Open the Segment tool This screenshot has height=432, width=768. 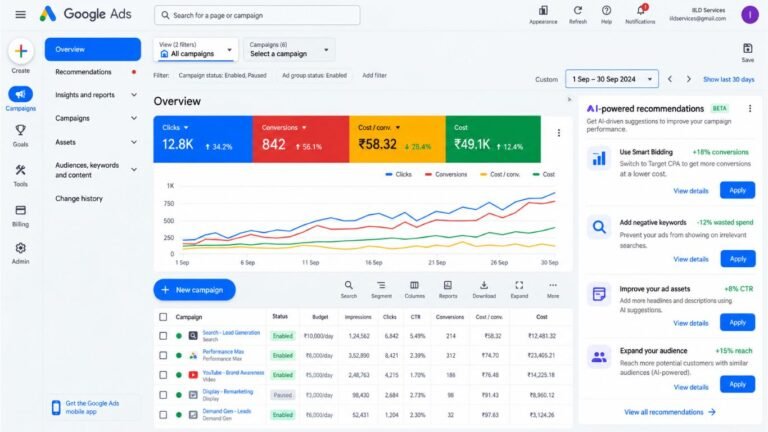point(381,289)
